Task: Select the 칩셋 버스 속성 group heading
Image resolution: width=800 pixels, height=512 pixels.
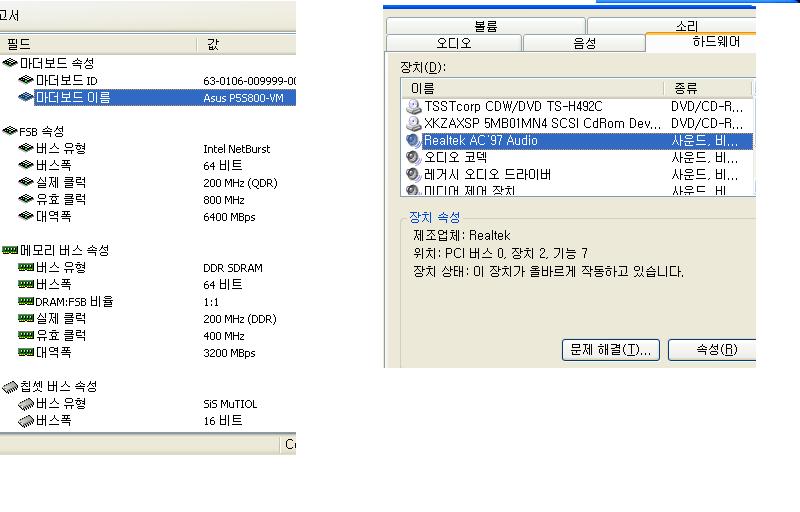Action: (x=58, y=387)
